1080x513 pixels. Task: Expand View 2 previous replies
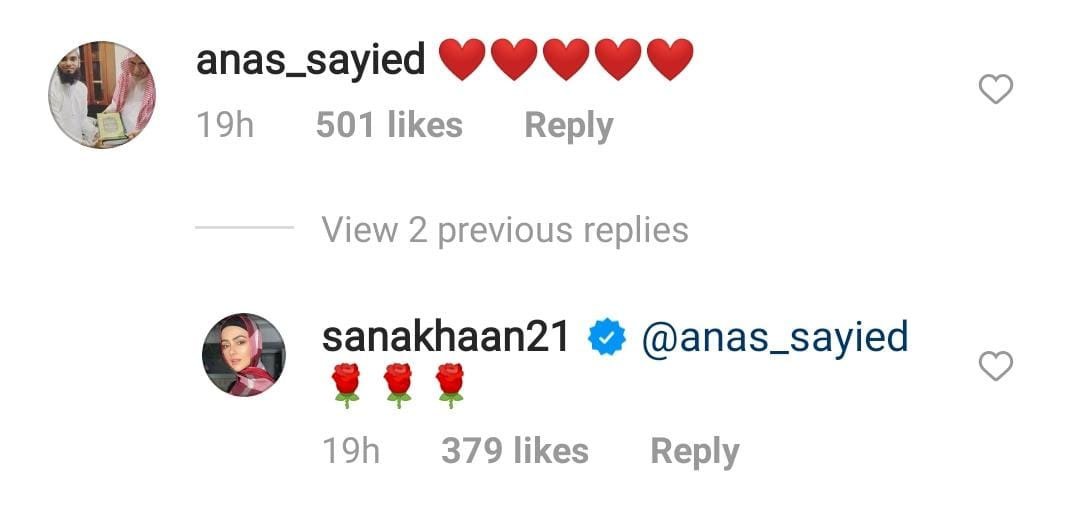click(x=505, y=229)
